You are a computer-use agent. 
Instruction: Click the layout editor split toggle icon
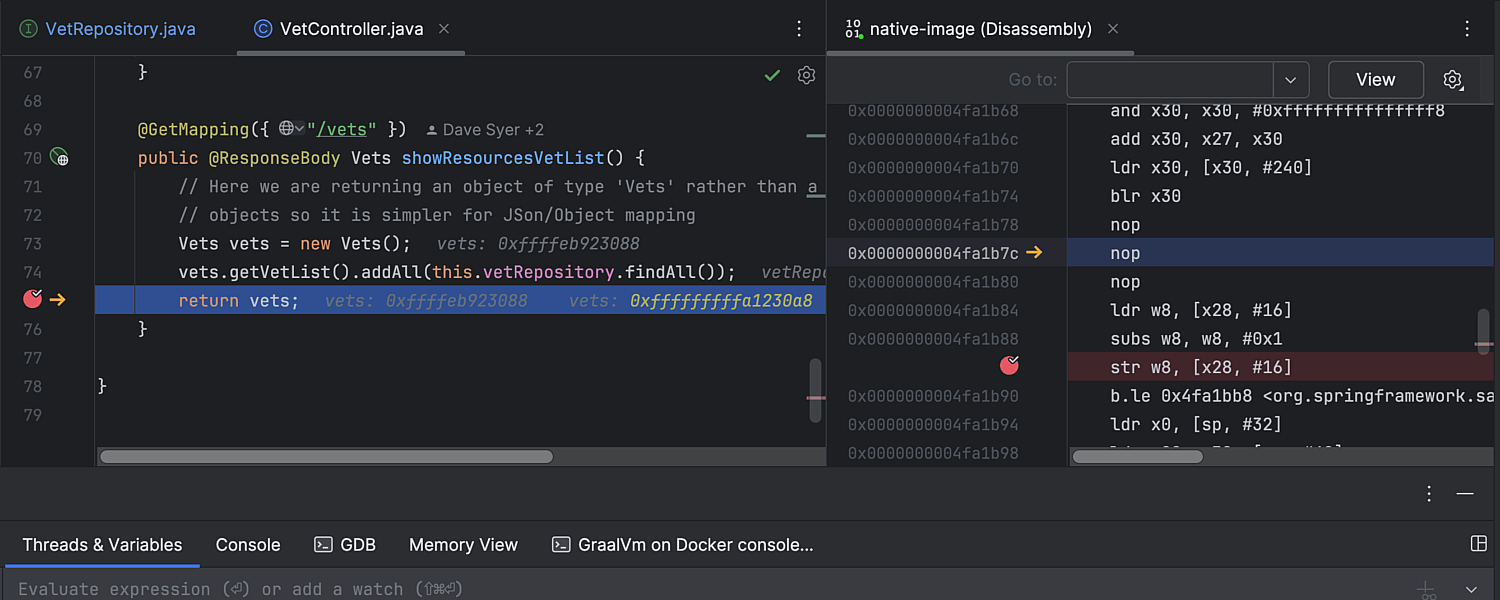coord(1479,543)
